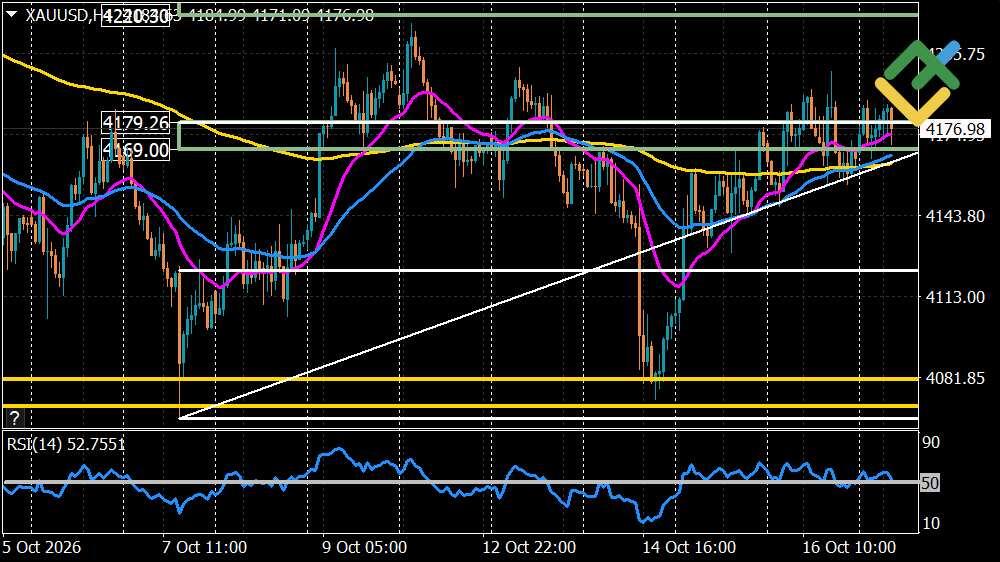Image resolution: width=1000 pixels, height=562 pixels.
Task: Click the 16 Oct 10:00 time label
Action: (x=849, y=547)
